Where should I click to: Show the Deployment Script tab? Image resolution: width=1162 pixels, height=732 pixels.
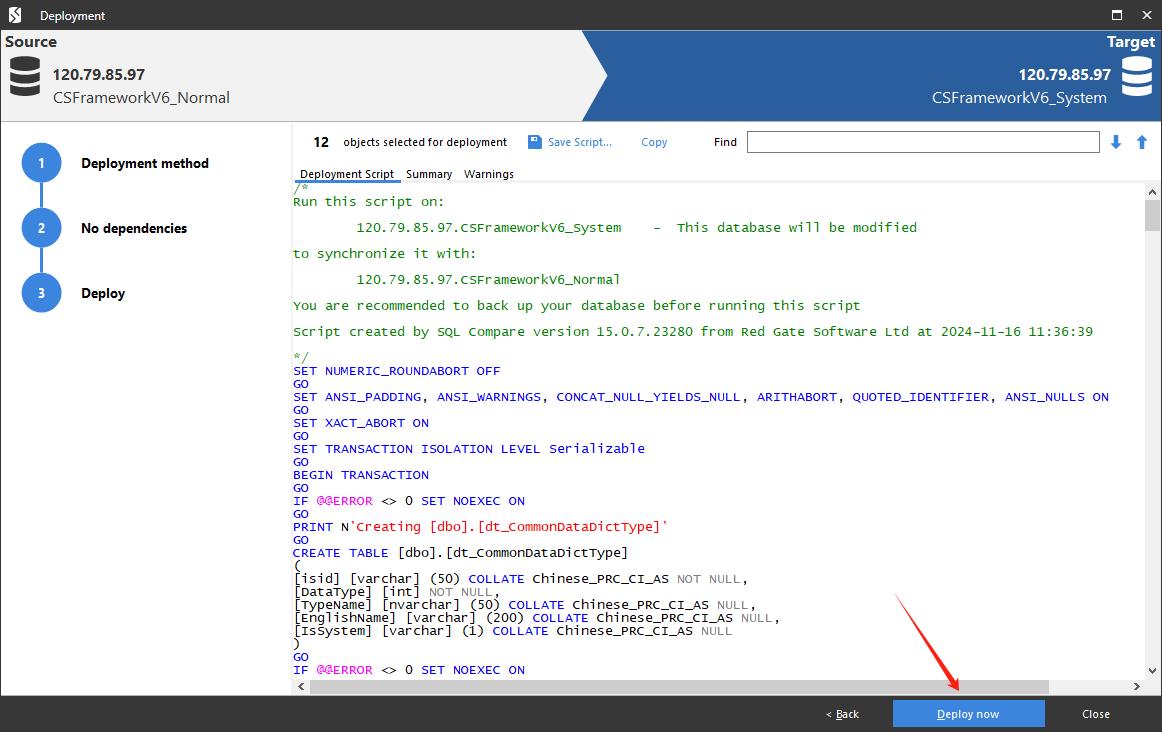(347, 174)
